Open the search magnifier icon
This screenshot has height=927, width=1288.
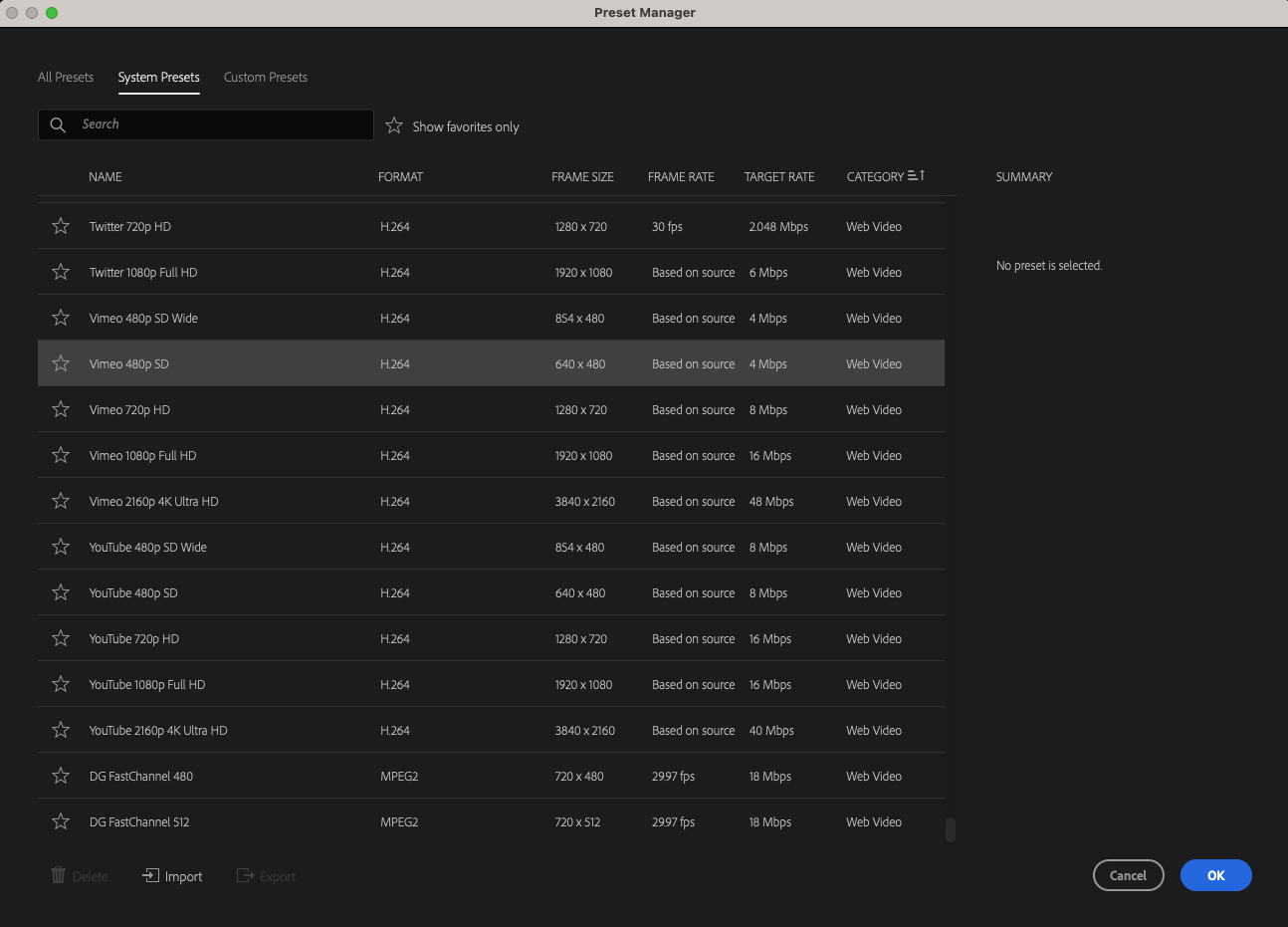57,124
